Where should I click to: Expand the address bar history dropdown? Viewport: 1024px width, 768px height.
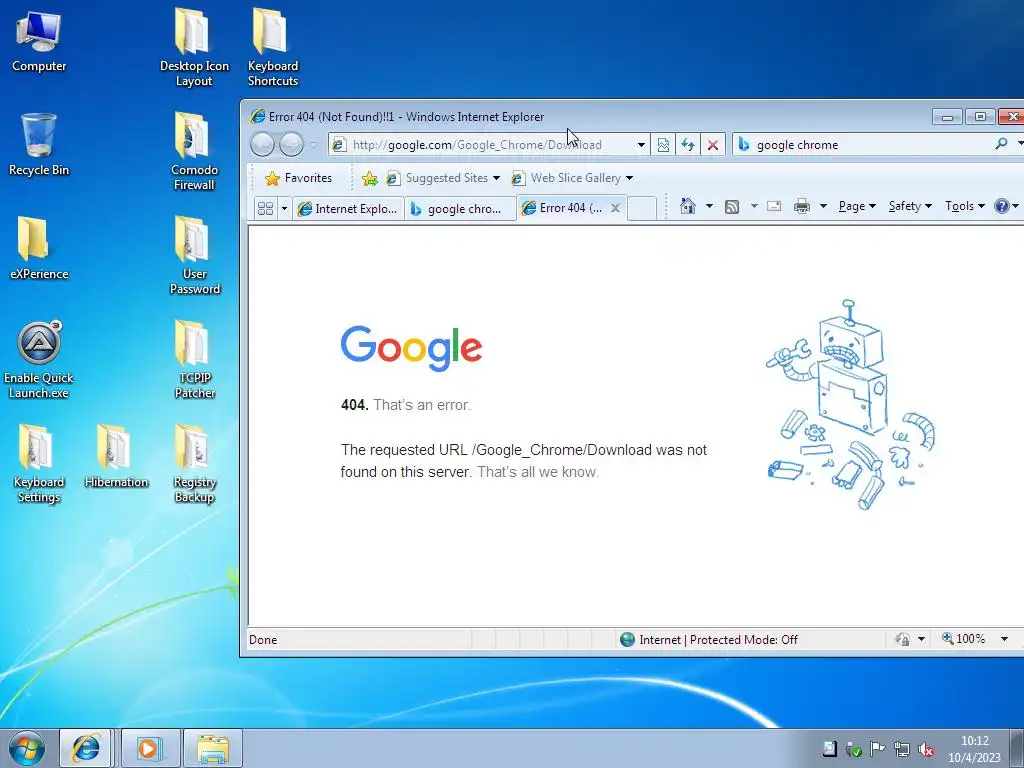click(x=641, y=145)
